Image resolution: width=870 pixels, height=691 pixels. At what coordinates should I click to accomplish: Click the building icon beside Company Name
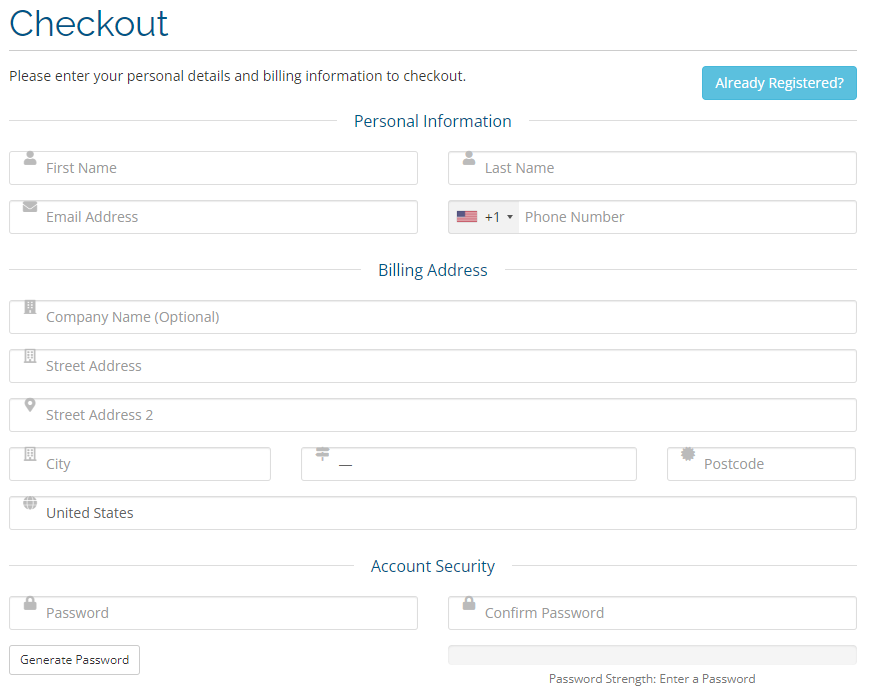coord(30,307)
